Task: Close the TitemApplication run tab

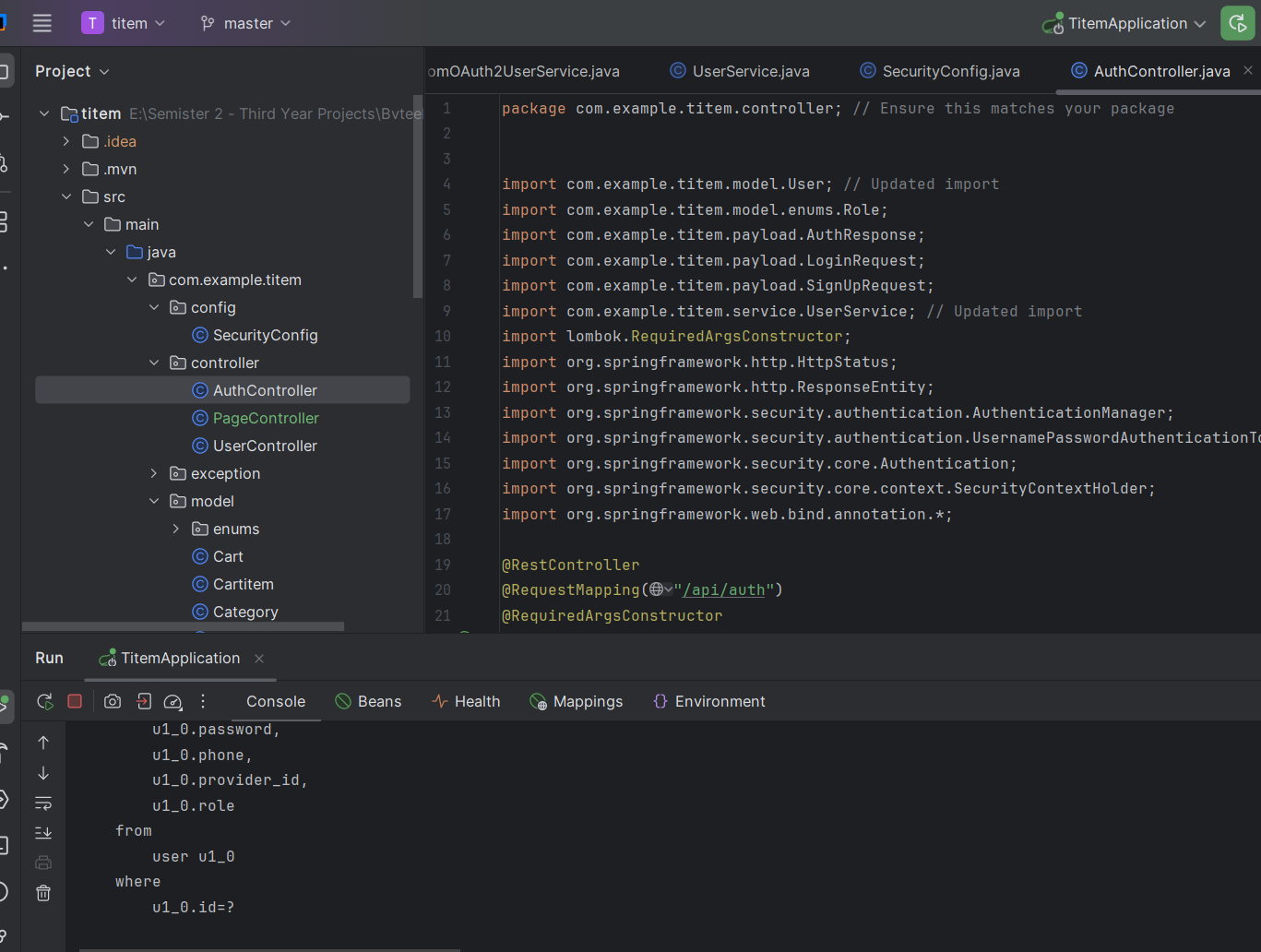Action: point(259,659)
